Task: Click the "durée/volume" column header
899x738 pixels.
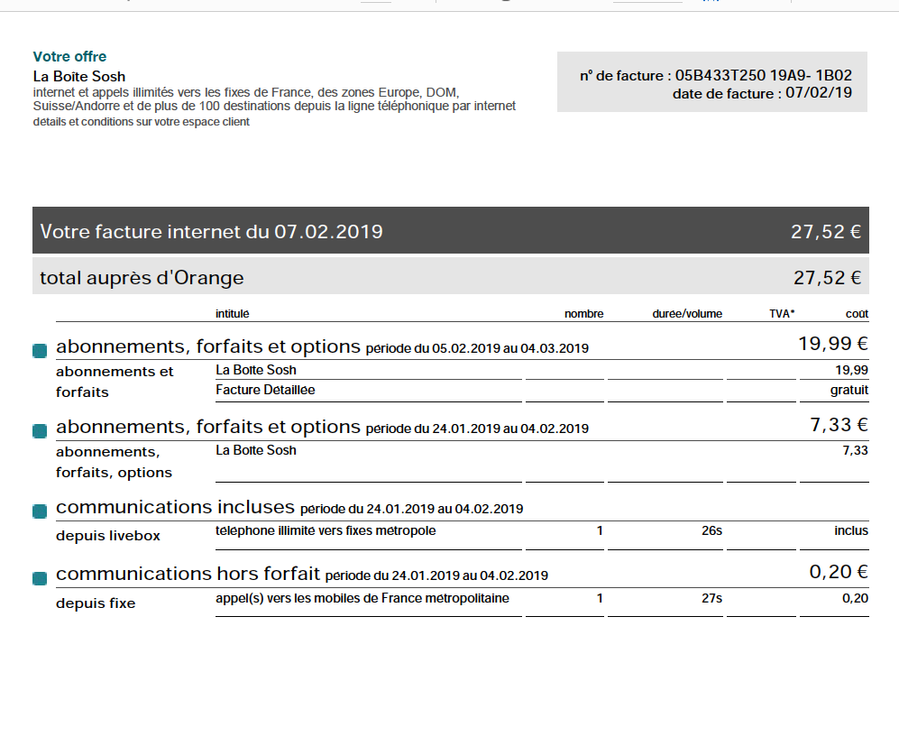Action: coord(687,314)
